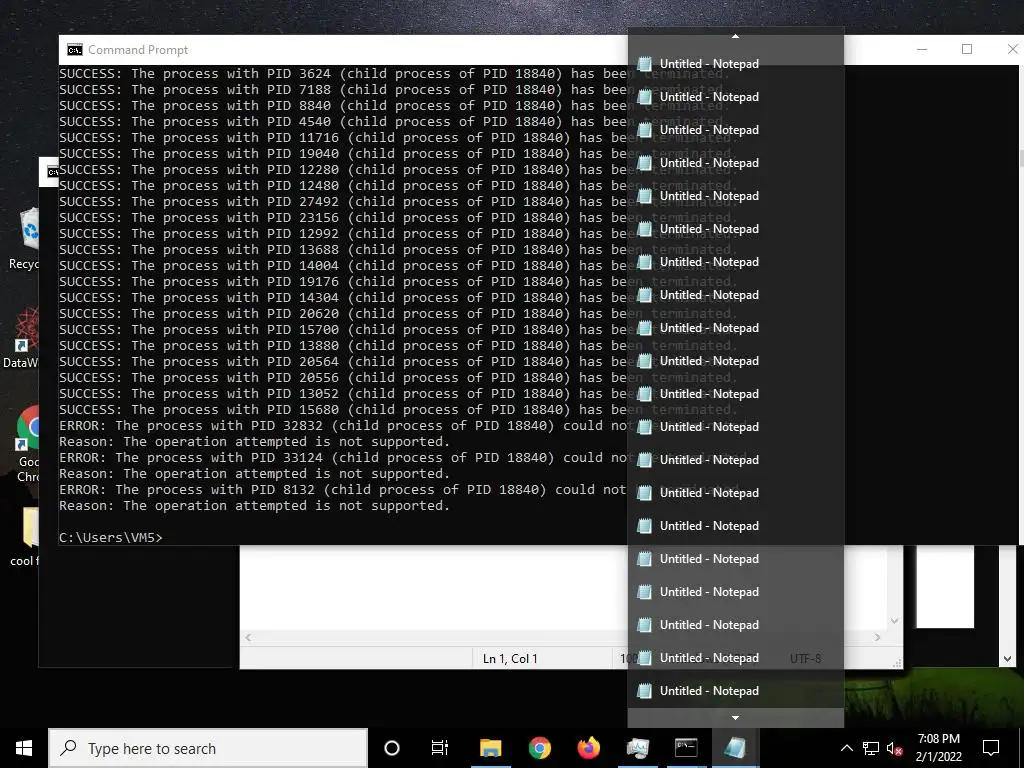This screenshot has height=768, width=1024.
Task: Switch to Command Prompt taskbar icon
Action: [686, 748]
